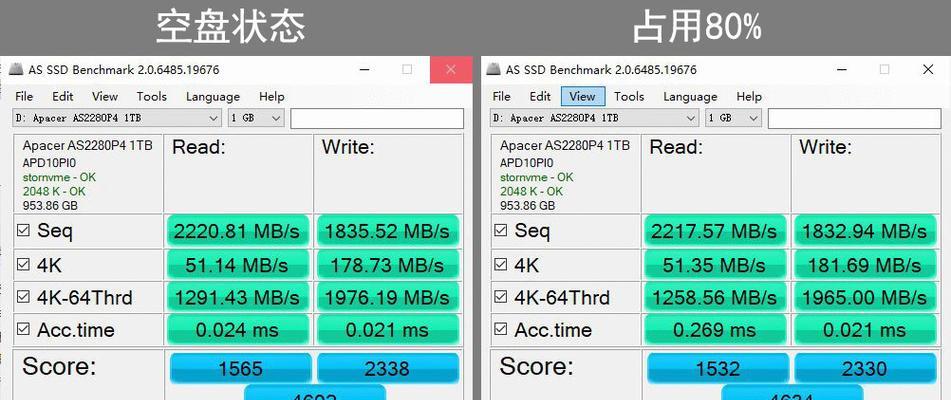Click Seq write result 1835.52 MB/s
Screen dimensions: 951x400
[387, 231]
